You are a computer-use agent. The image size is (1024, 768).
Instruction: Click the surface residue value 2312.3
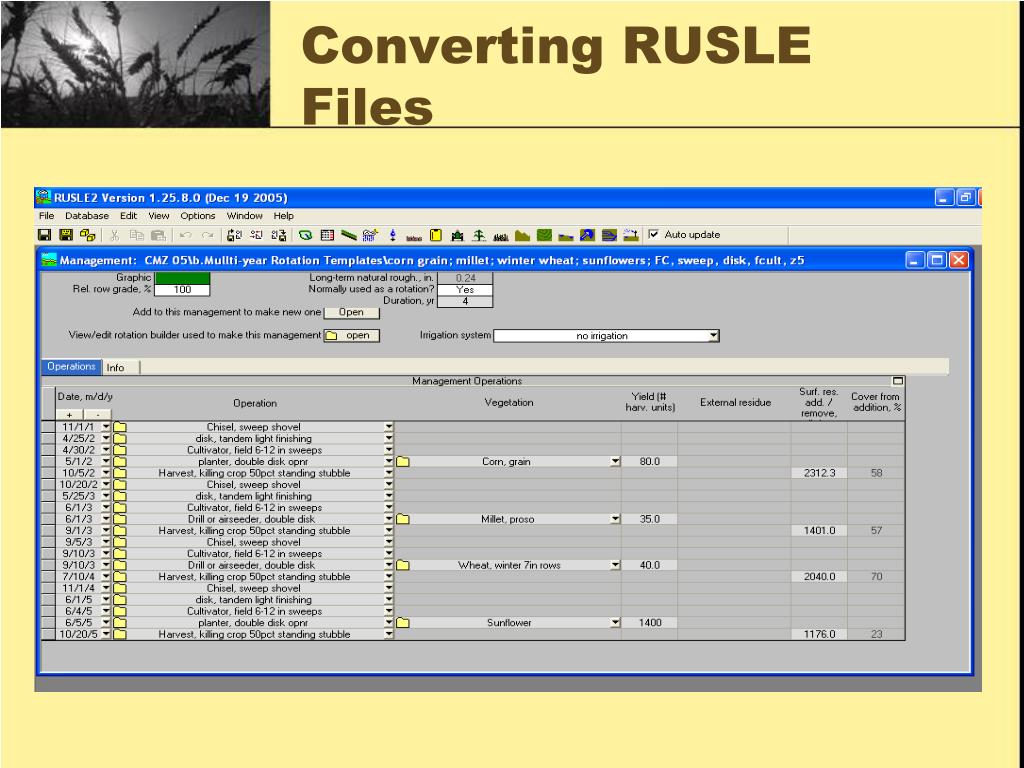[820, 473]
